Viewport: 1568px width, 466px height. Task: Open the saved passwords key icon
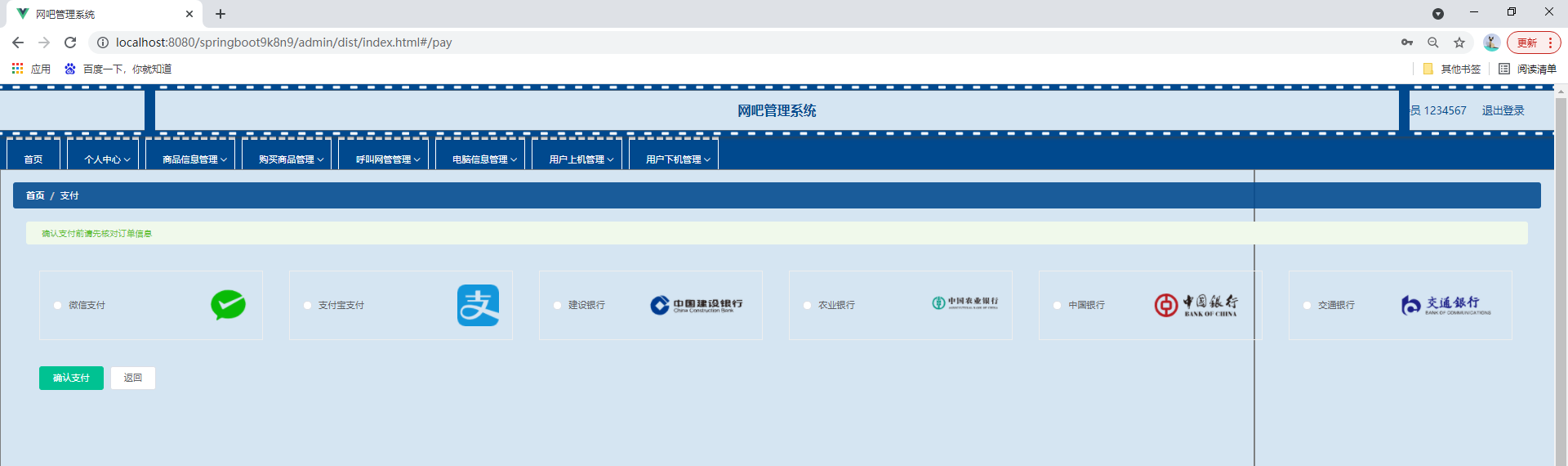[x=1407, y=43]
